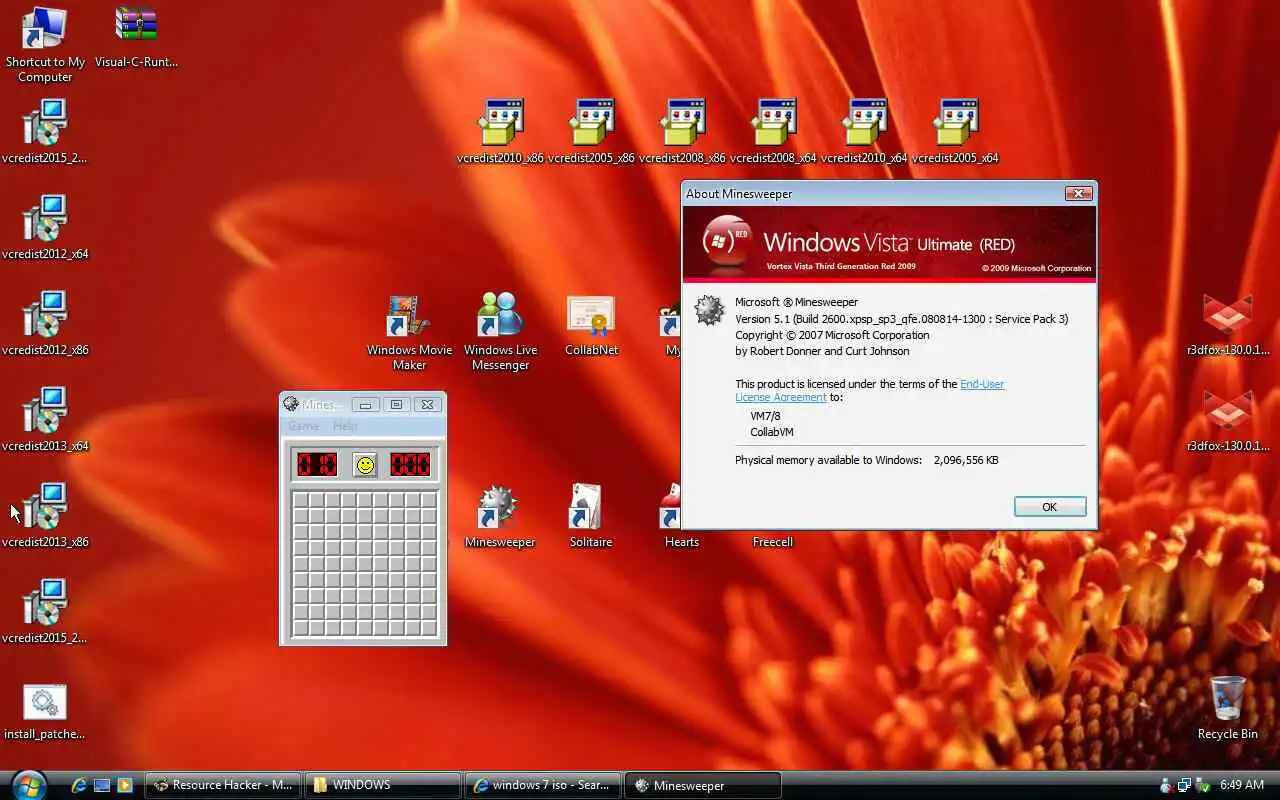Open the Help menu in Minesweeper
The width and height of the screenshot is (1280, 800).
click(345, 426)
